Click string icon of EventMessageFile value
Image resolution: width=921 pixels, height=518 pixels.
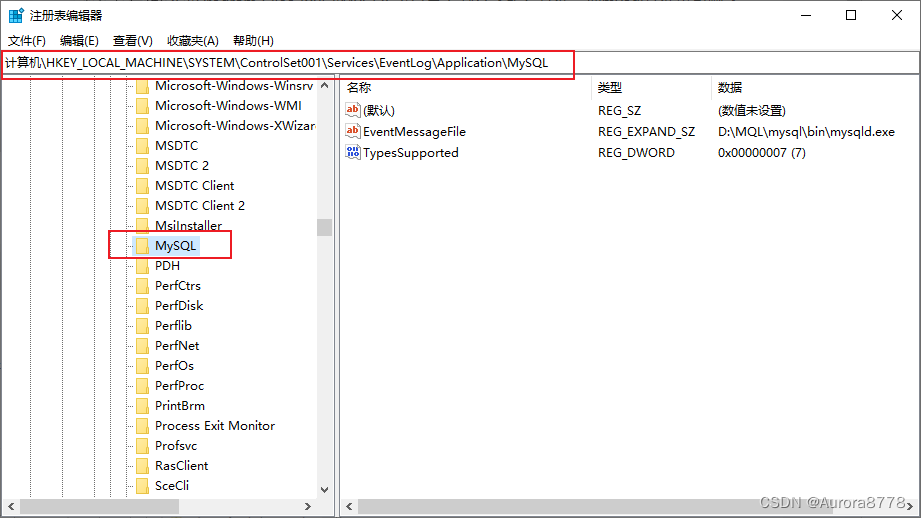click(352, 131)
